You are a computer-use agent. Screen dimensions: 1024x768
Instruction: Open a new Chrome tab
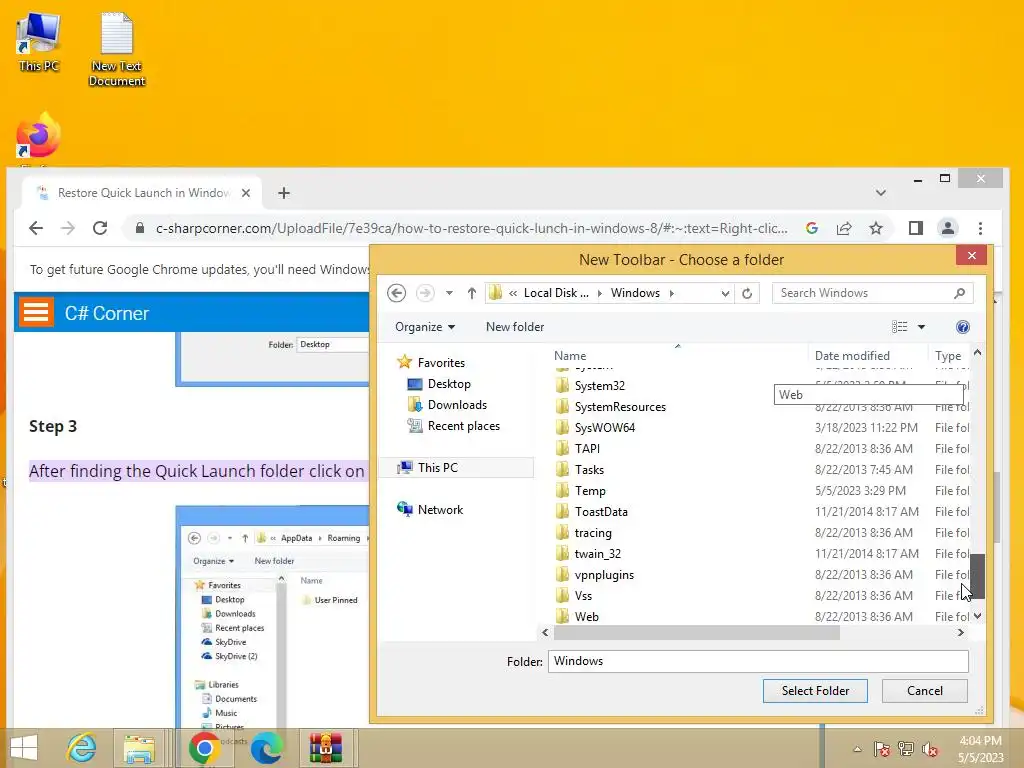point(283,193)
